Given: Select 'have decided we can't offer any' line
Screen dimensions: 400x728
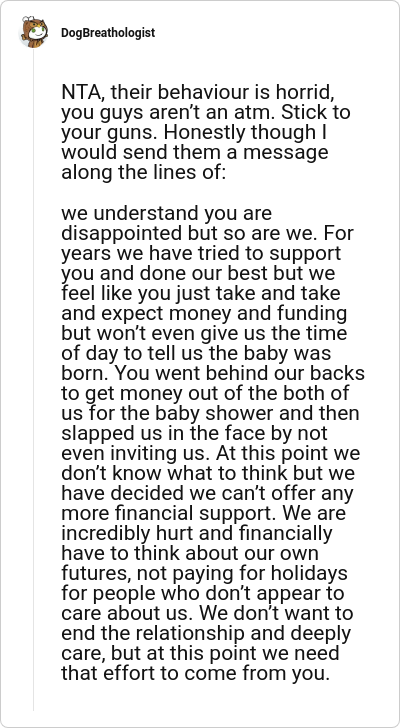Looking at the screenshot, I should [x=207, y=493].
